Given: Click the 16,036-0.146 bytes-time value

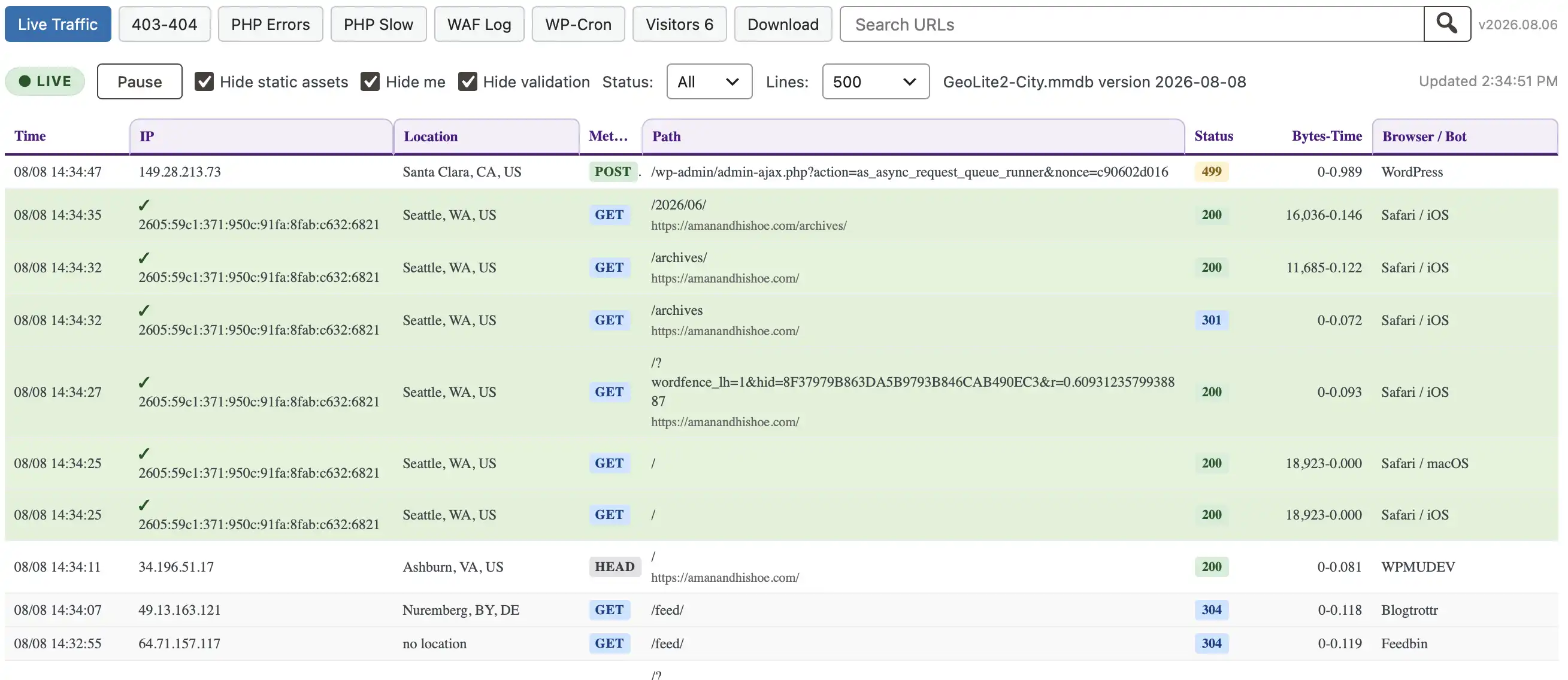Looking at the screenshot, I should coord(1323,215).
